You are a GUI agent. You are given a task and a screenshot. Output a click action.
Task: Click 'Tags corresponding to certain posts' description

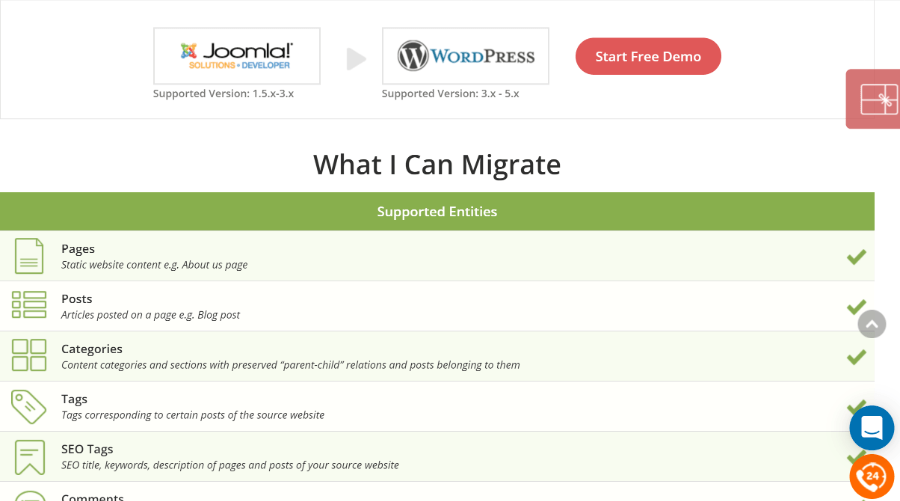(x=193, y=415)
